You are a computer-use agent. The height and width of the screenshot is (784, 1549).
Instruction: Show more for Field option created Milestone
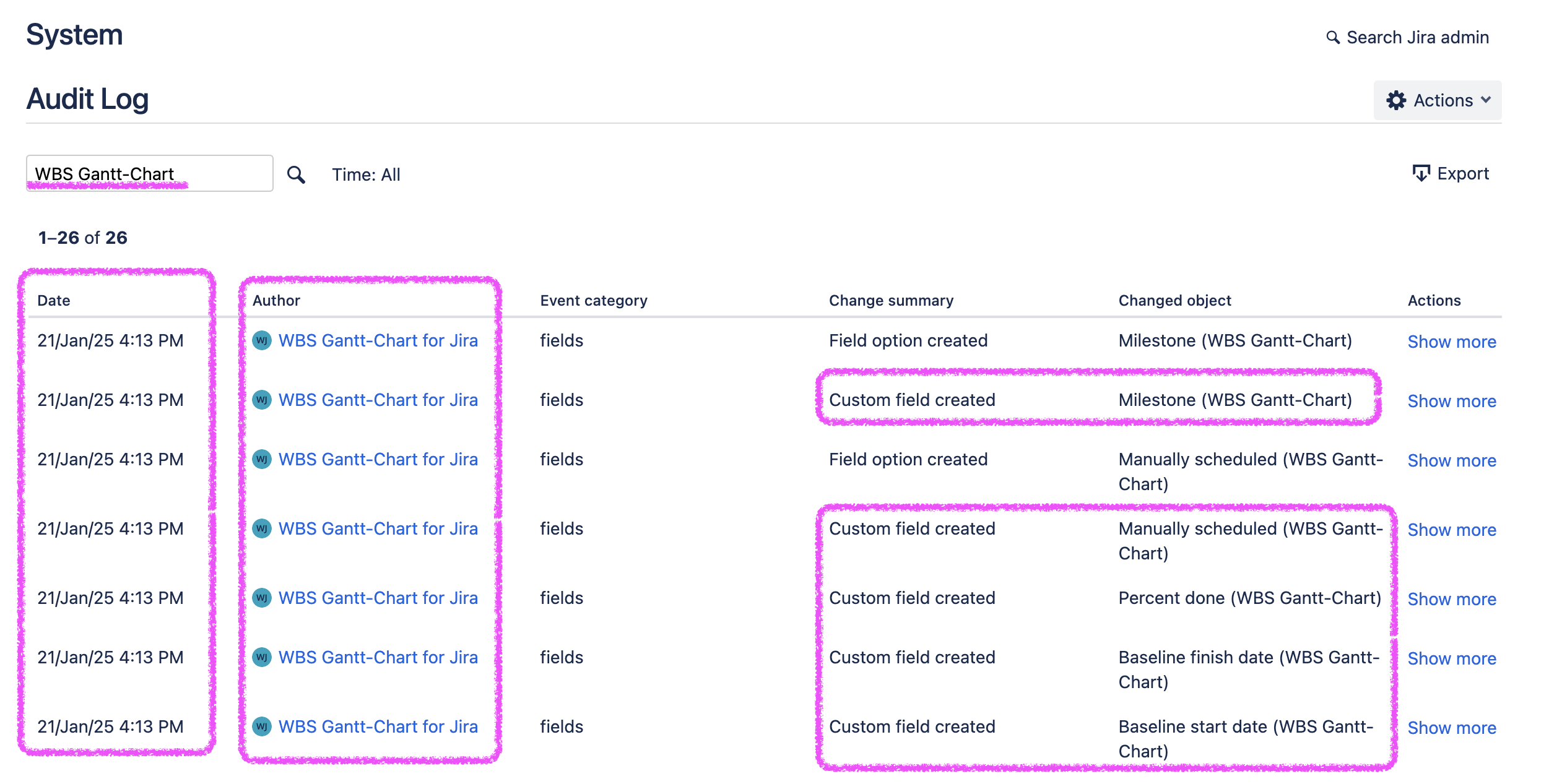click(x=1451, y=342)
